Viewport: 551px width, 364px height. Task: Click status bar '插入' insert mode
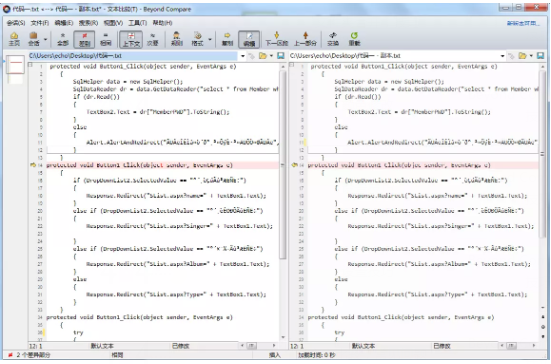click(x=274, y=355)
